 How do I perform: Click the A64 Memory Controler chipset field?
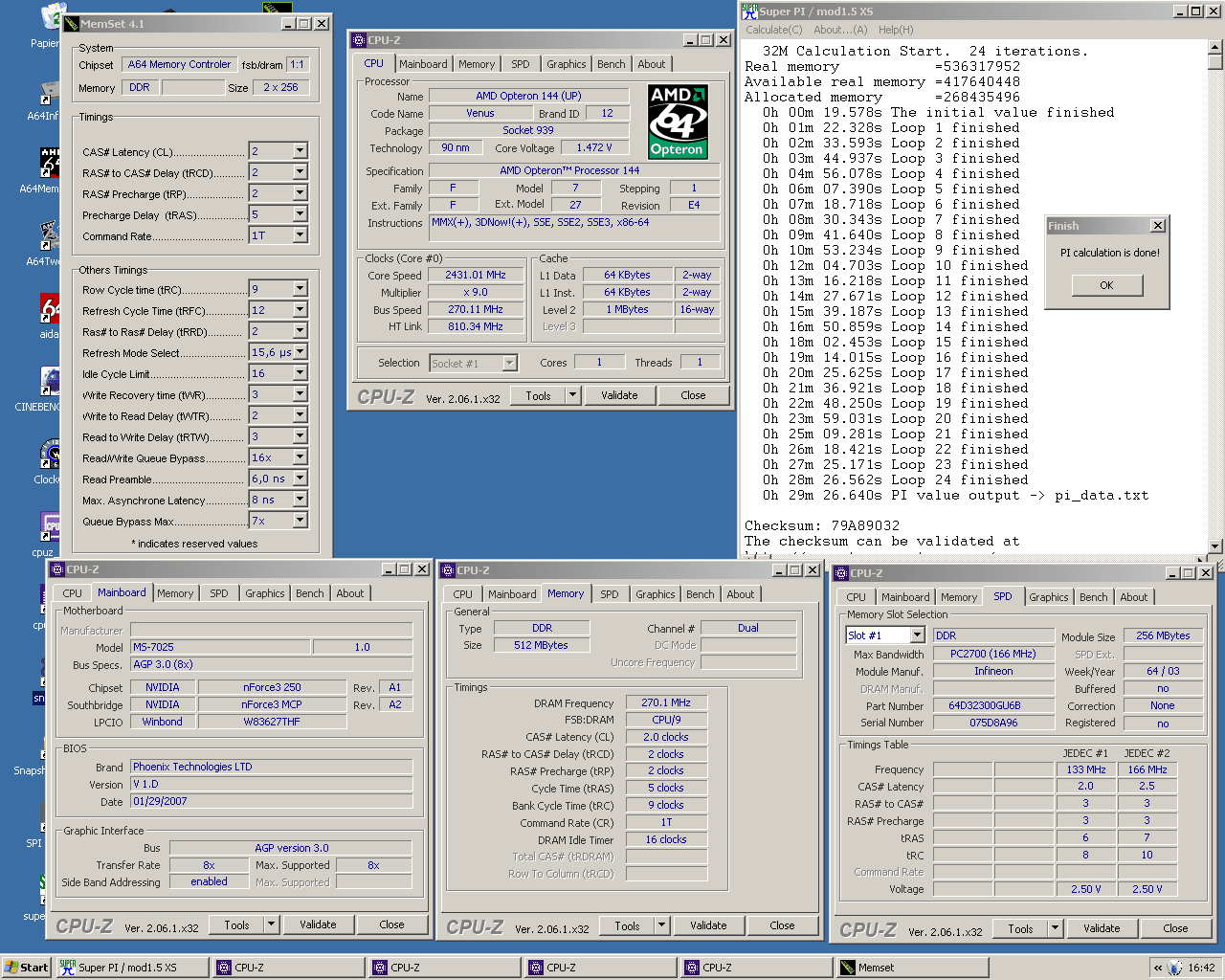(x=179, y=64)
